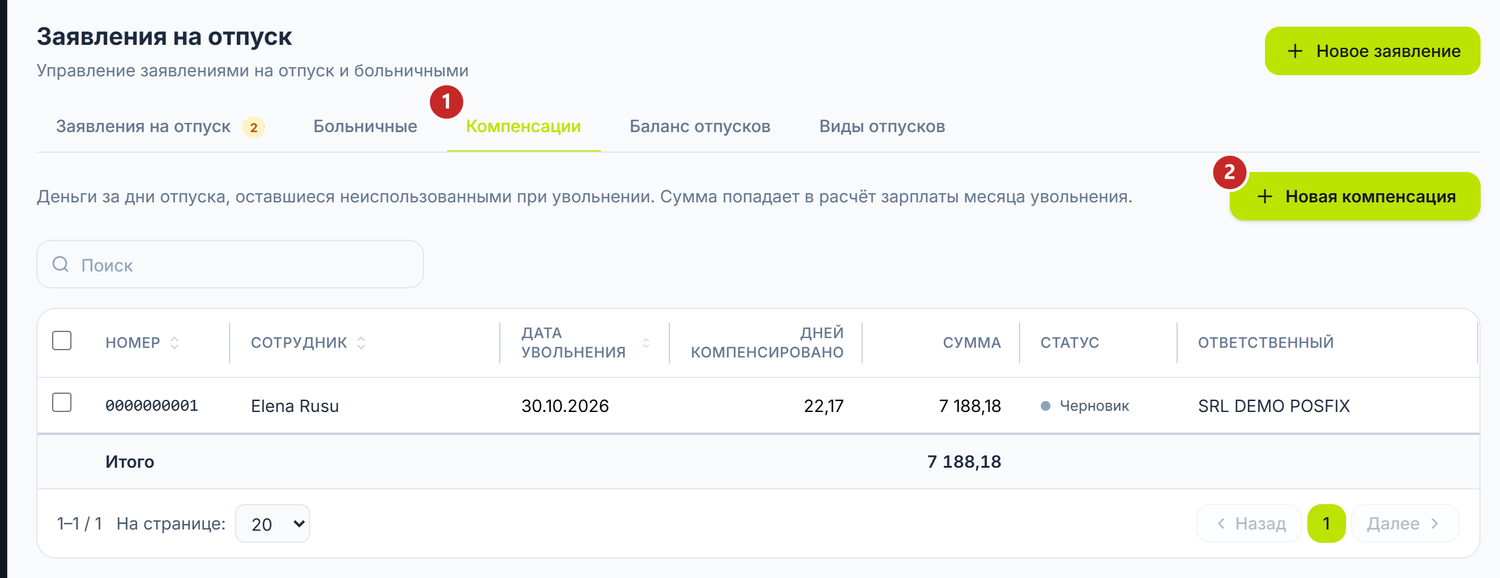Select page 1 in pagination
Screen dimensions: 1500x578
pos(1326,524)
